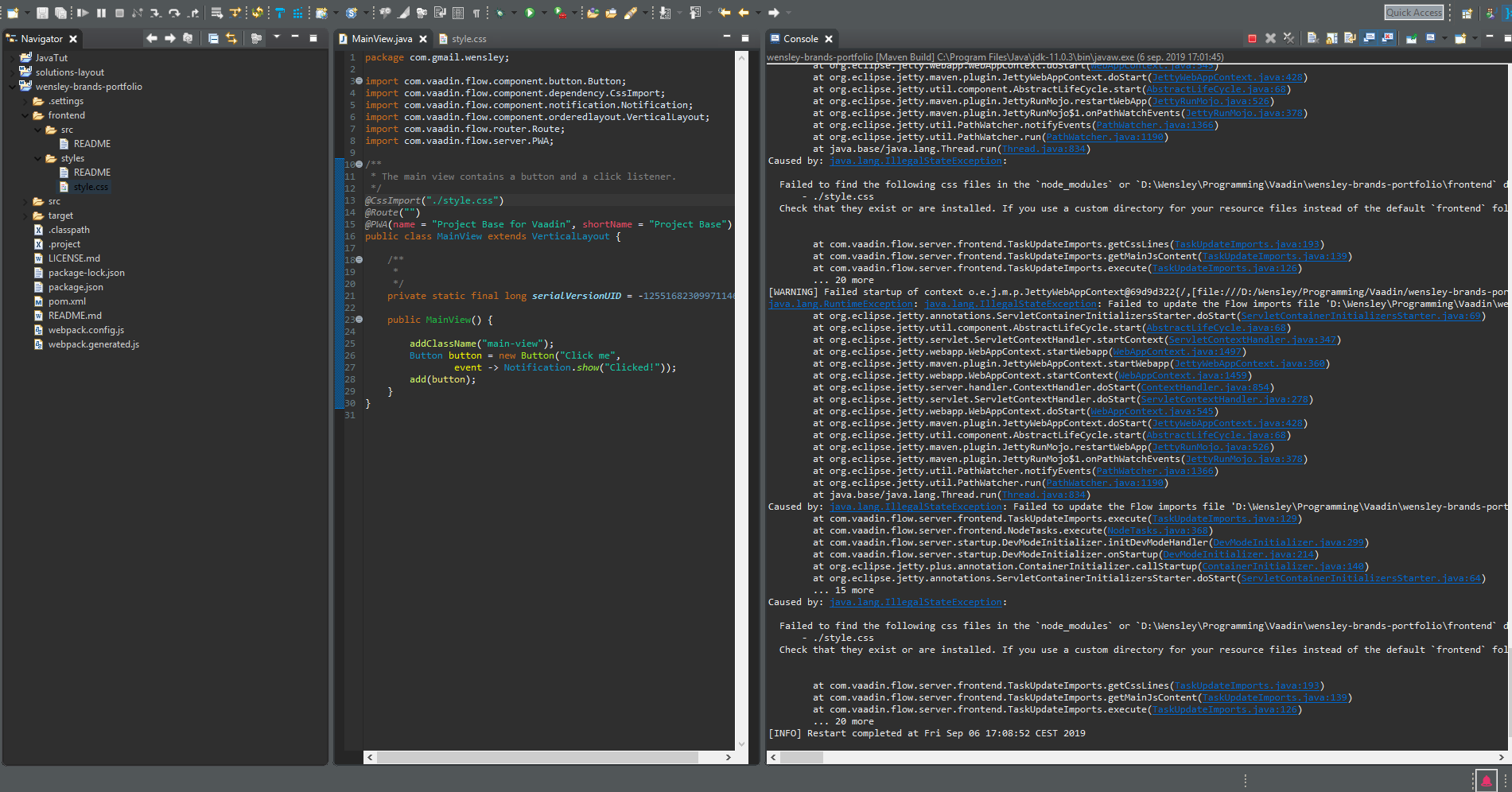The width and height of the screenshot is (1512, 792).
Task: Toggle Show Console When Standard Out Changes
Action: 1369,38
